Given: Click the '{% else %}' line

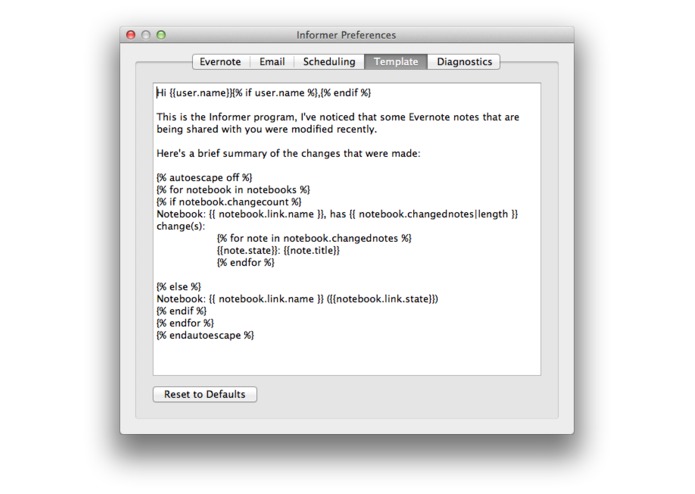Looking at the screenshot, I should tap(179, 287).
